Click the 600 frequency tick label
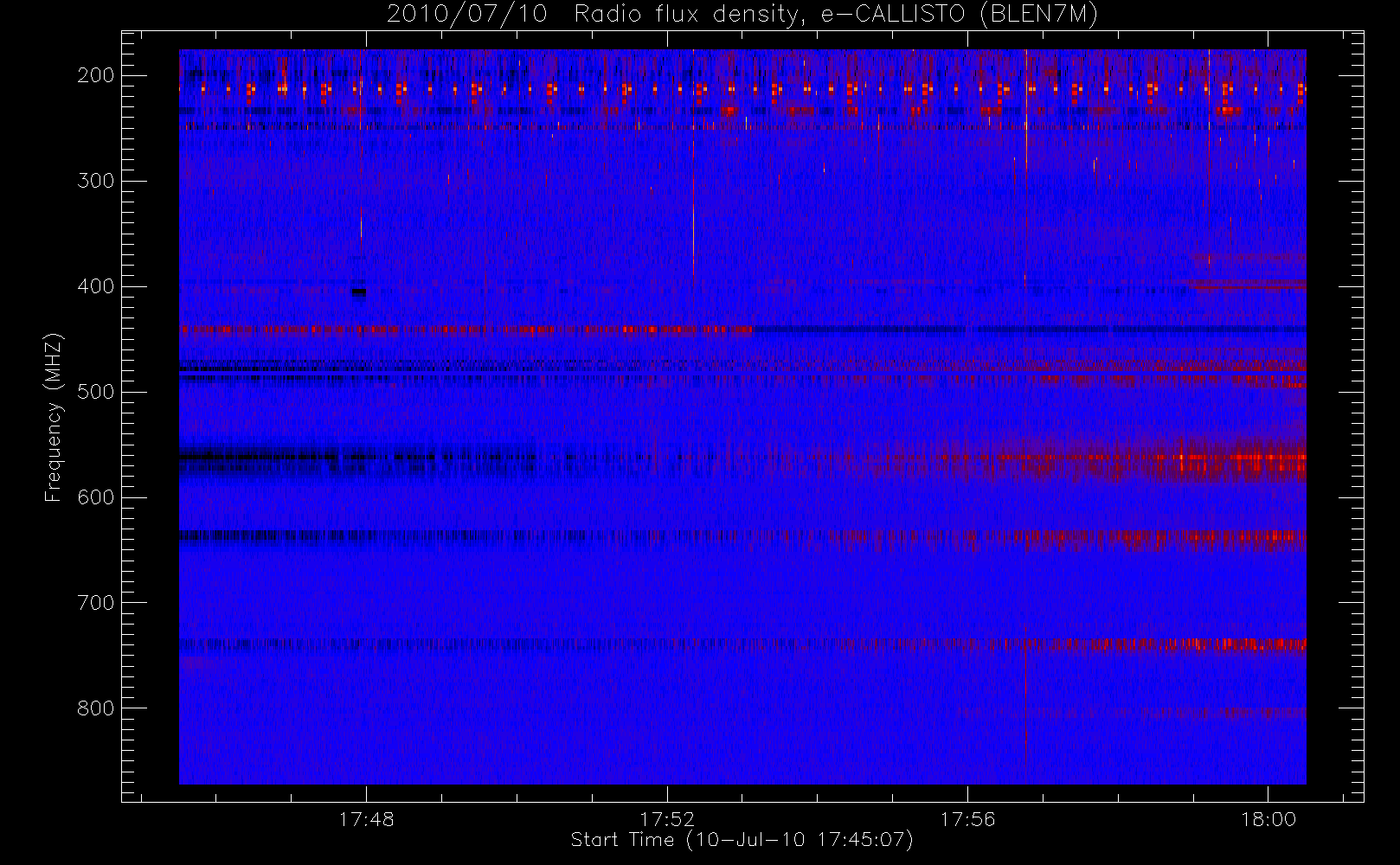1400x865 pixels. pos(96,497)
